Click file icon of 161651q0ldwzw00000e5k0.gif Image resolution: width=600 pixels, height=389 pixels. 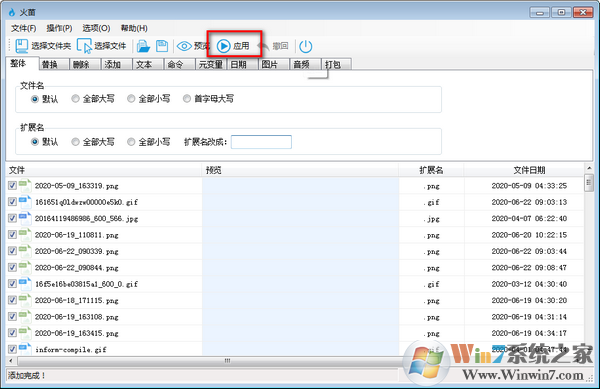[x=25, y=202]
